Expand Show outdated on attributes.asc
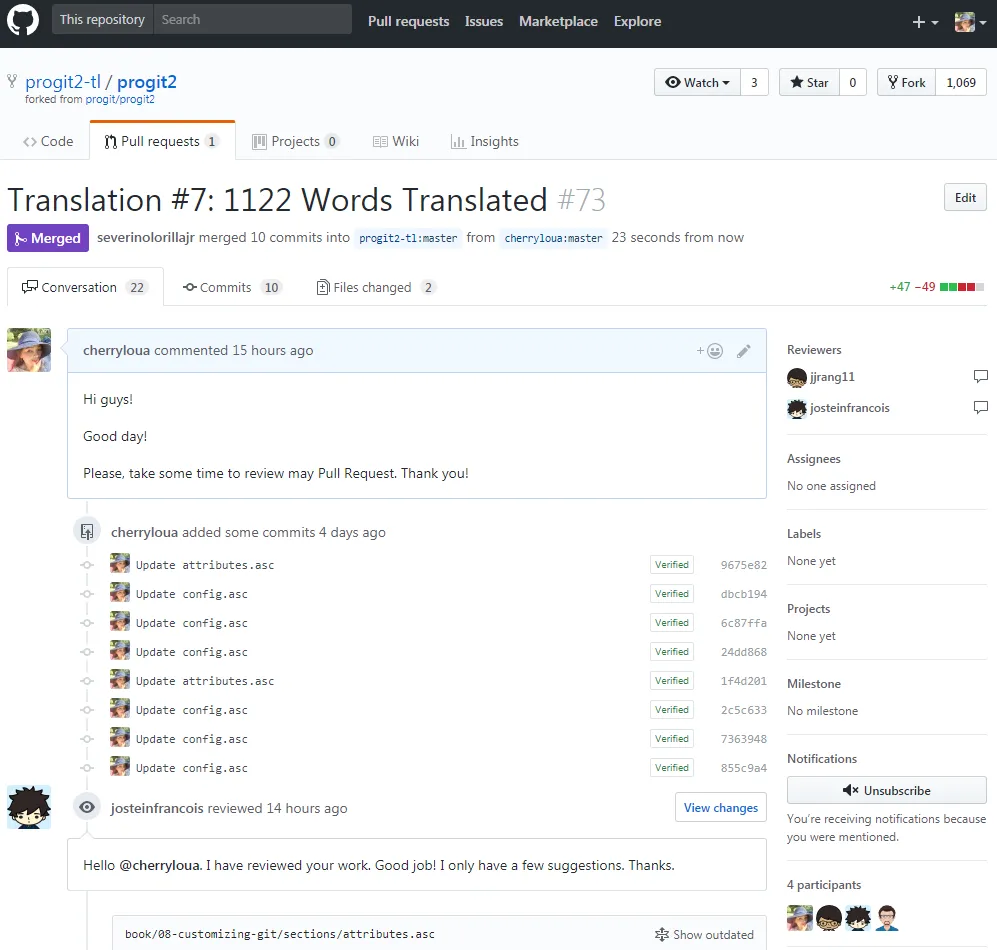 click(704, 934)
